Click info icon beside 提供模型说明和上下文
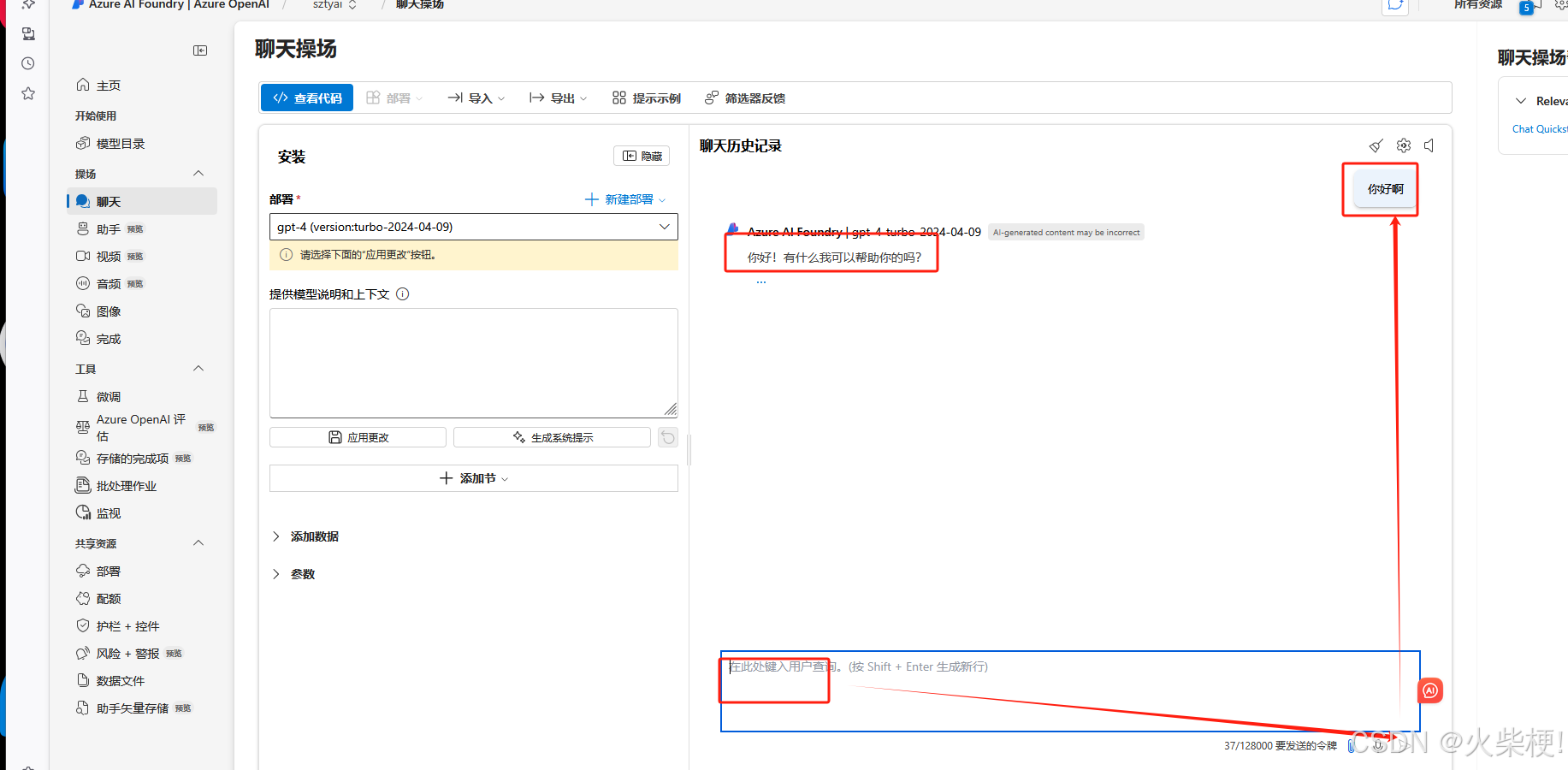The width and height of the screenshot is (1568, 770). 403,294
